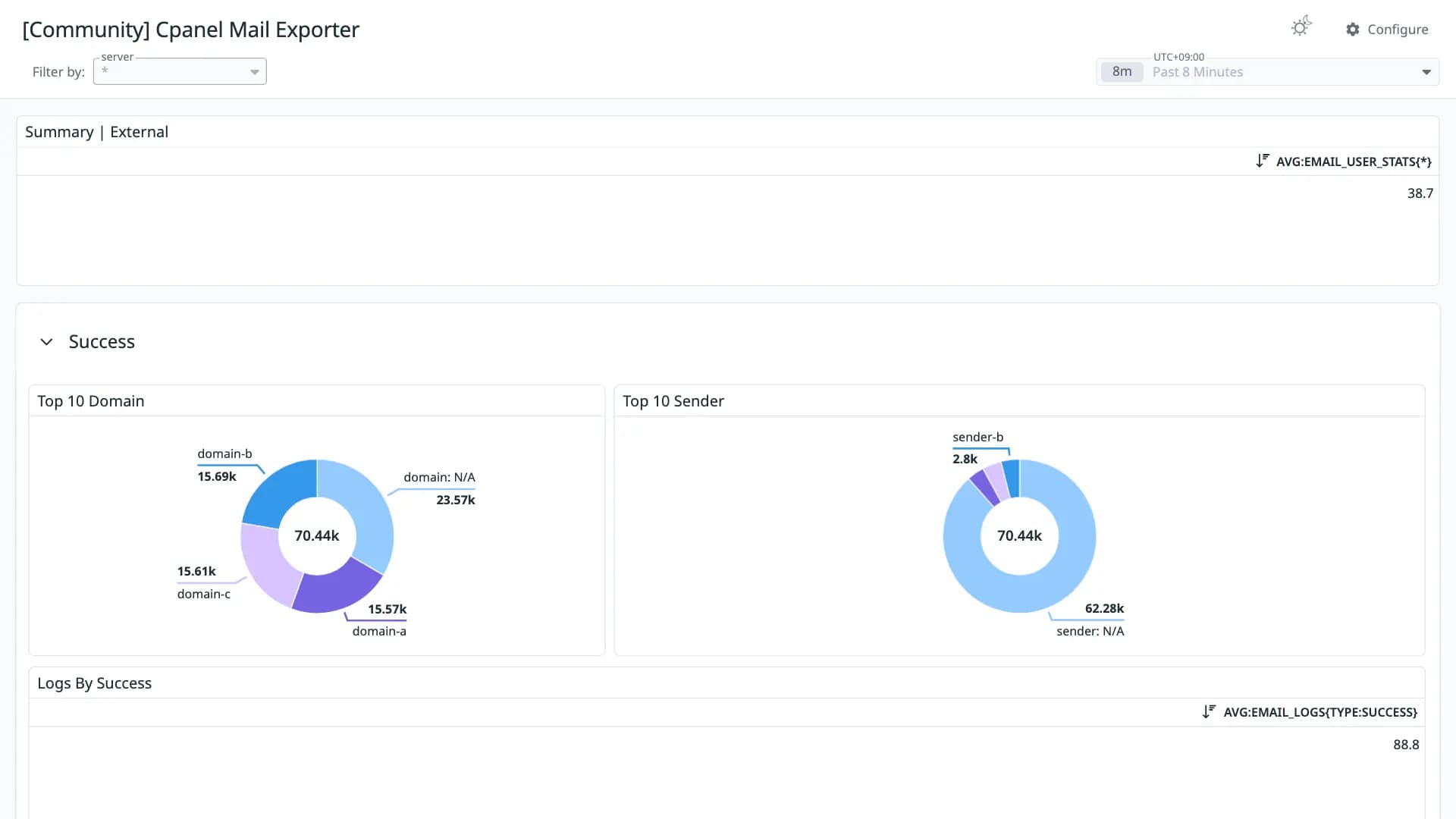Screen dimensions: 1456x819
Task: Click the 70.44k total in the Sender donut
Action: (1019, 535)
